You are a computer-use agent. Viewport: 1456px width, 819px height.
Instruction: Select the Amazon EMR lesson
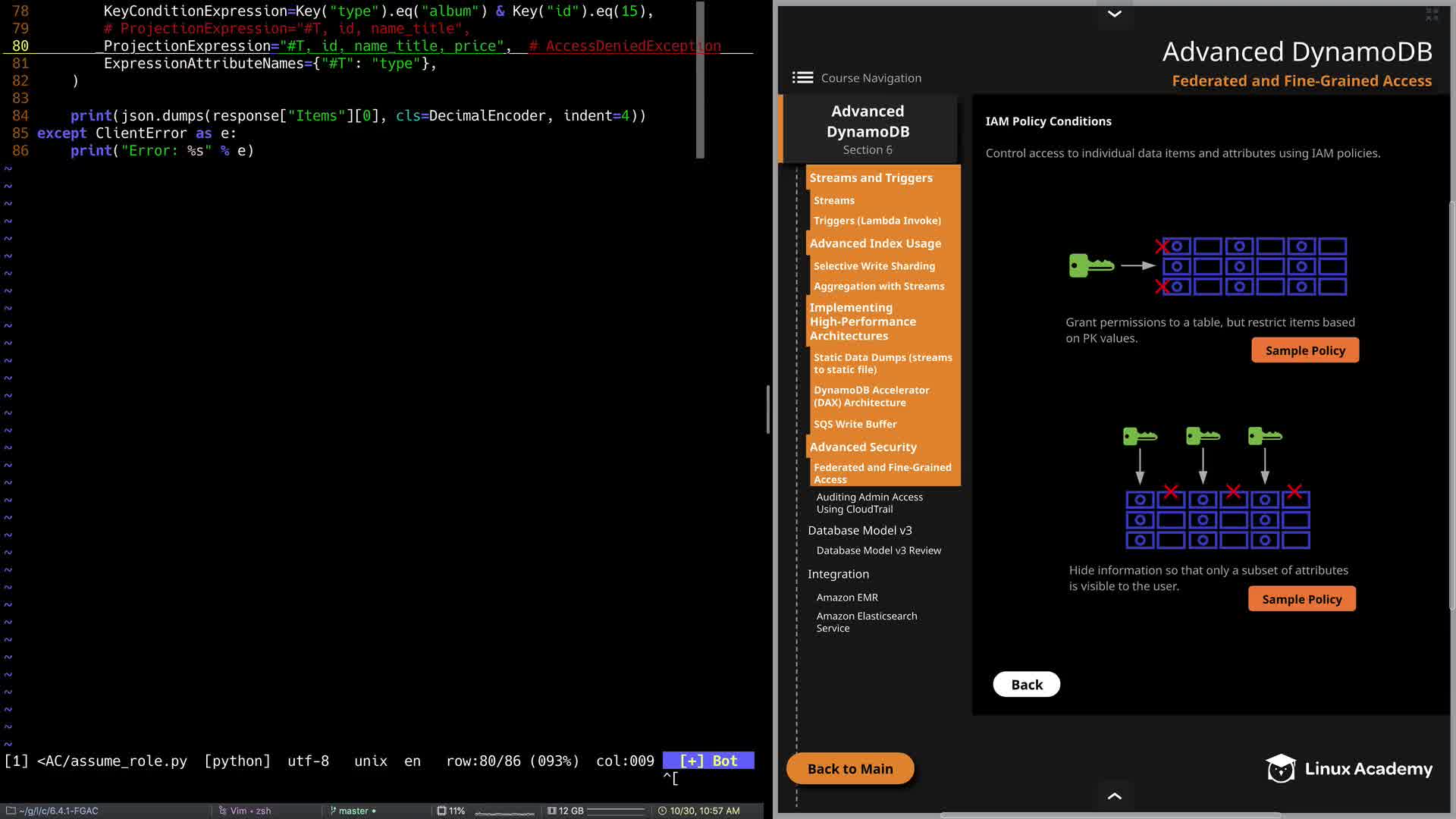[846, 598]
